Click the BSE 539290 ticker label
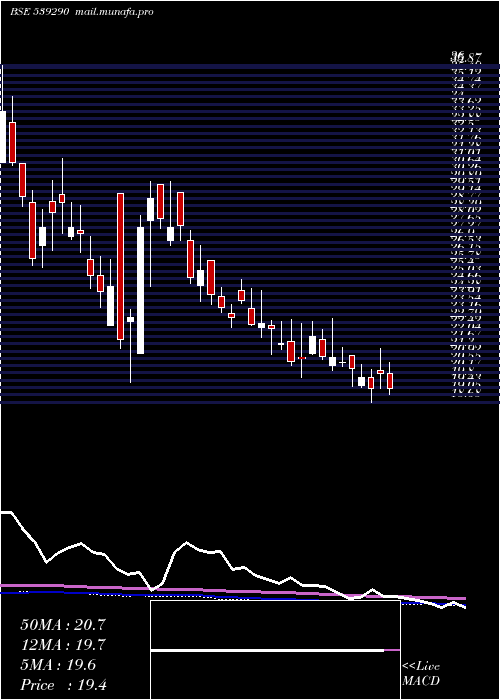 click(39, 12)
